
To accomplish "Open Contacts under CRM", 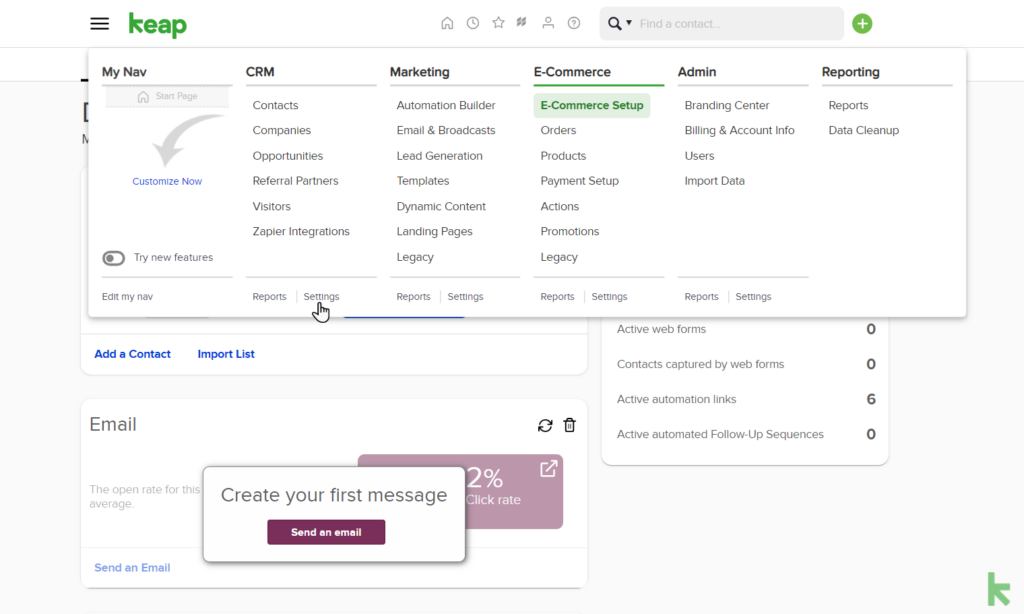I will pos(276,105).
